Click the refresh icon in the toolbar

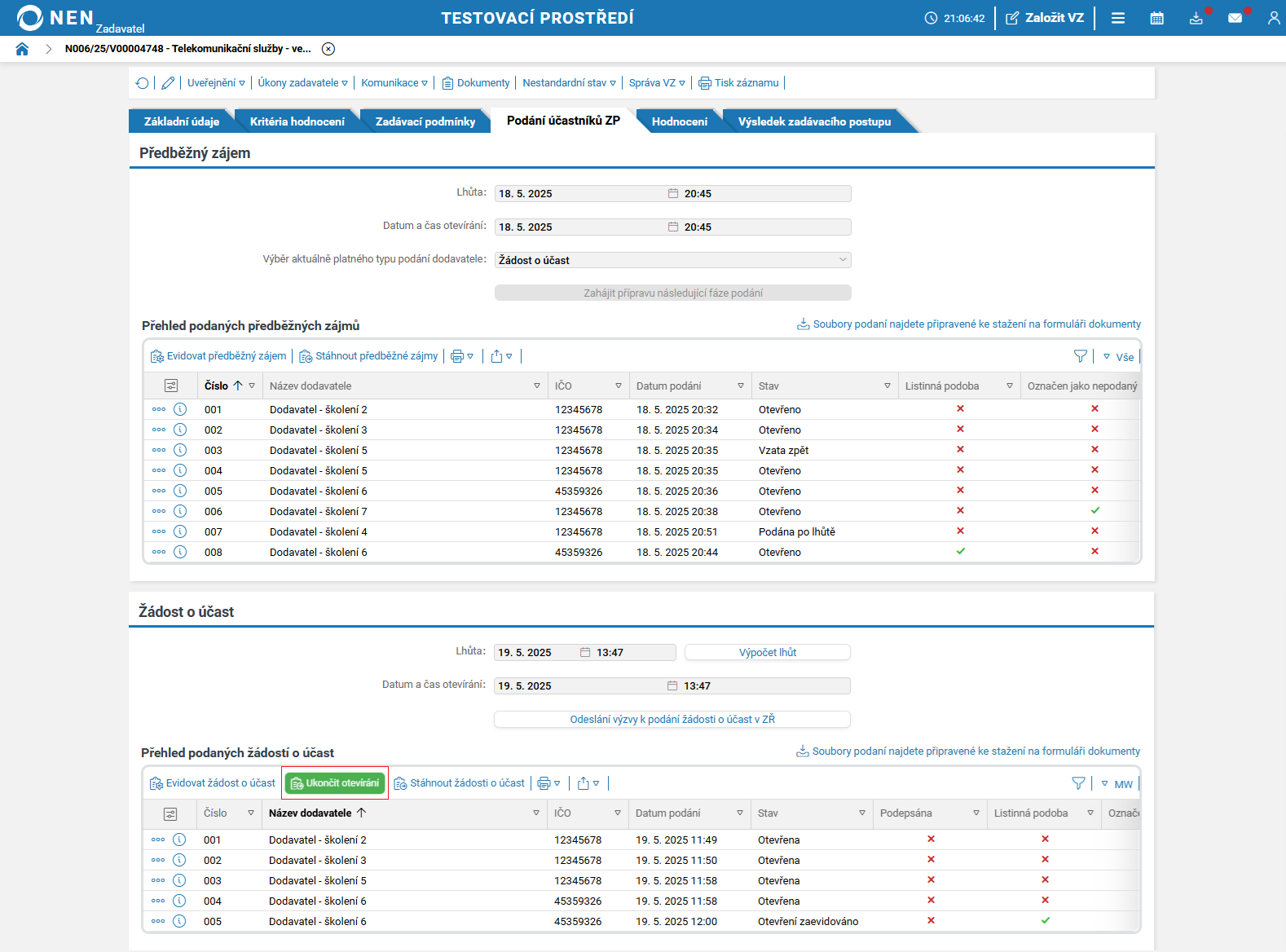(x=143, y=83)
